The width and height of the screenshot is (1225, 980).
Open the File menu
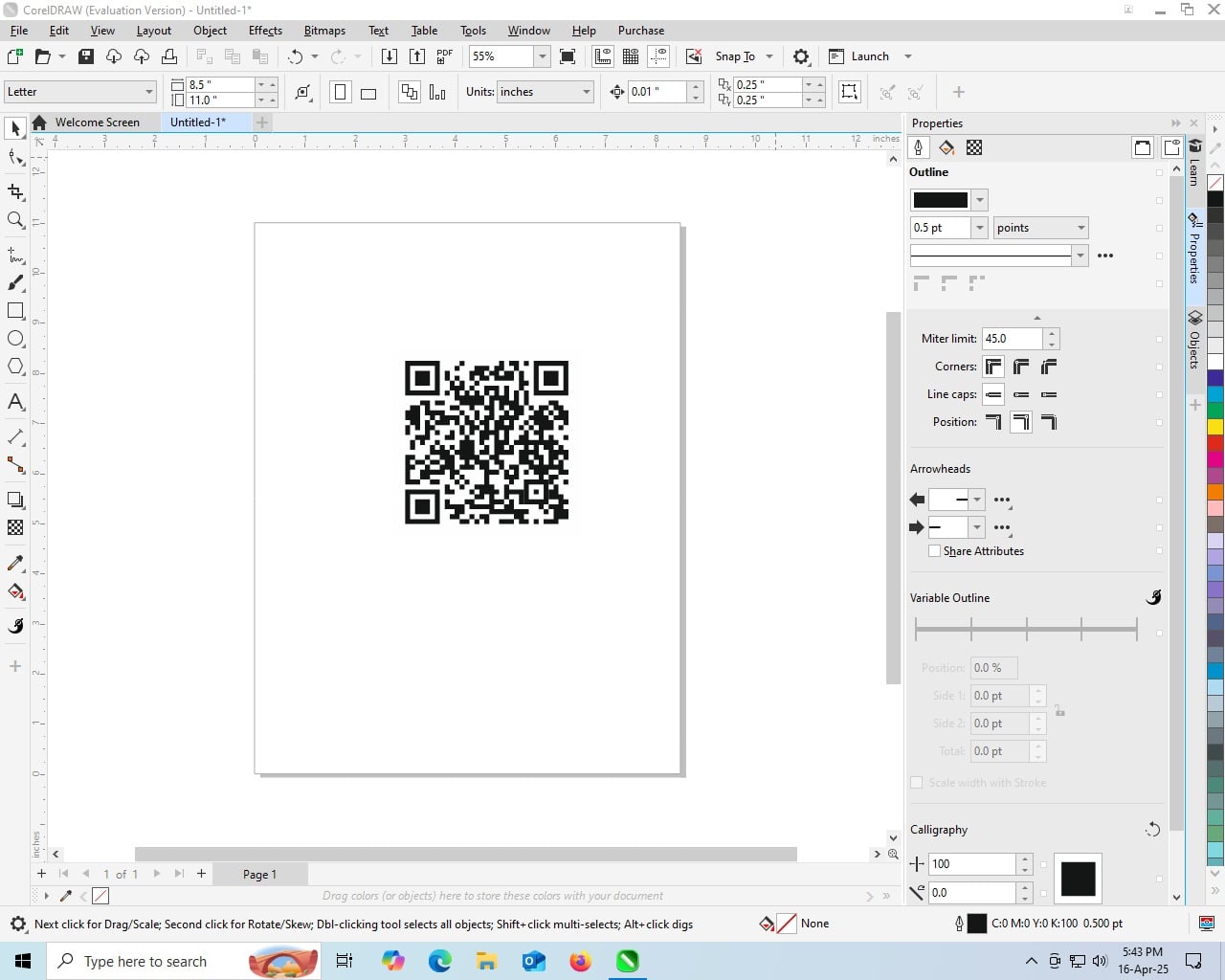19,31
